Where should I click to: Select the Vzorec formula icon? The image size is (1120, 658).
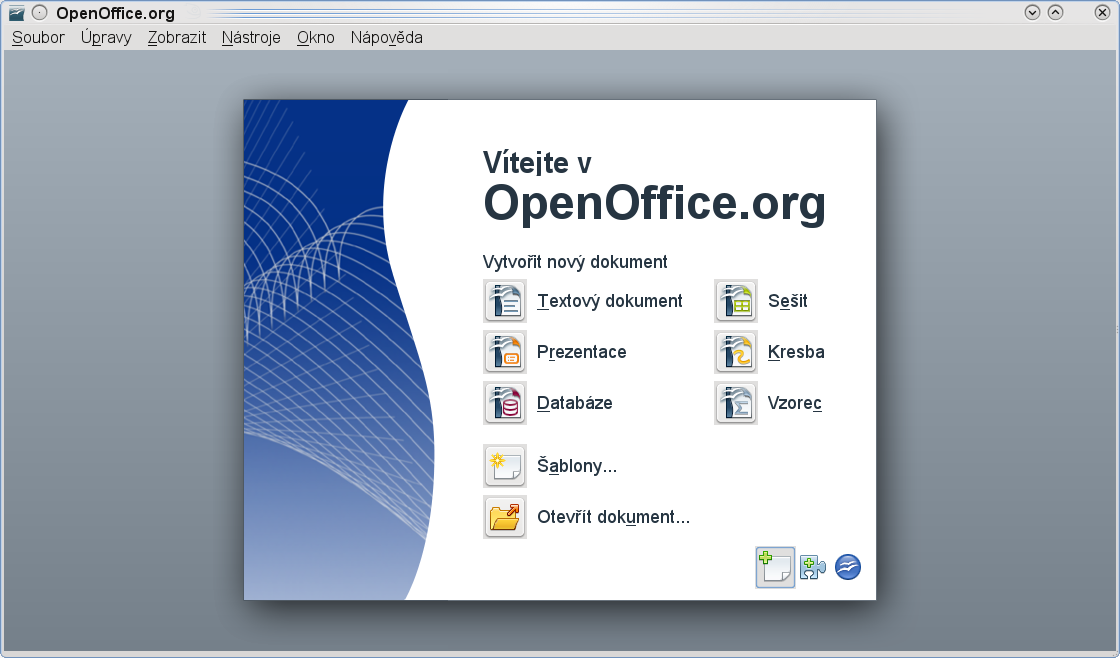point(736,403)
